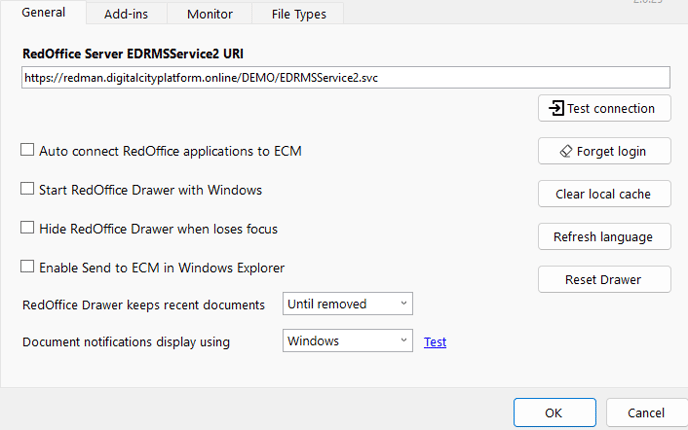This screenshot has height=430, width=688.
Task: Click the eraser icon on Forget login
Action: point(566,151)
